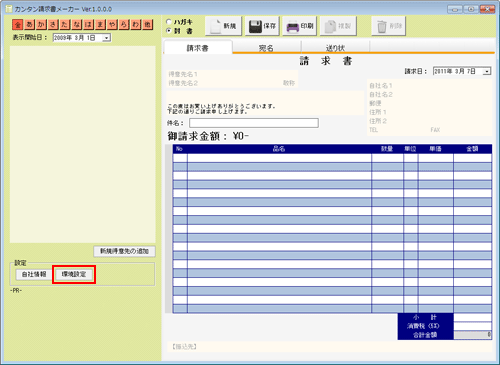
Task: Click the 御請求金額 amount text
Action: (208, 136)
